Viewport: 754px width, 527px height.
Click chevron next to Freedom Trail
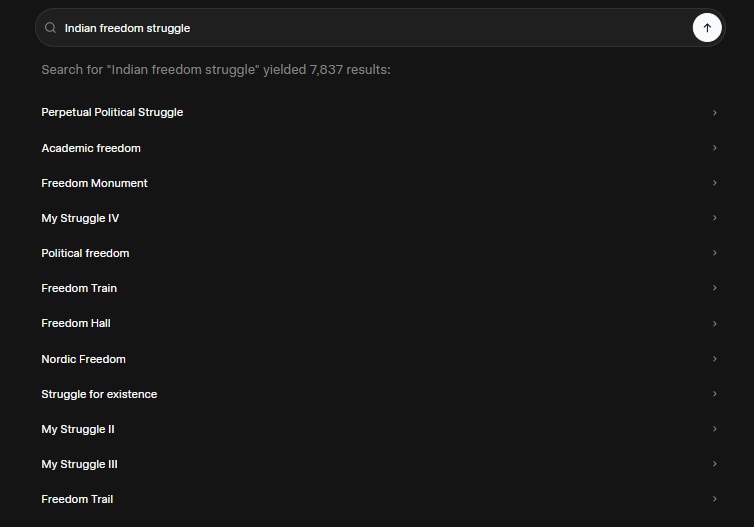(714, 499)
